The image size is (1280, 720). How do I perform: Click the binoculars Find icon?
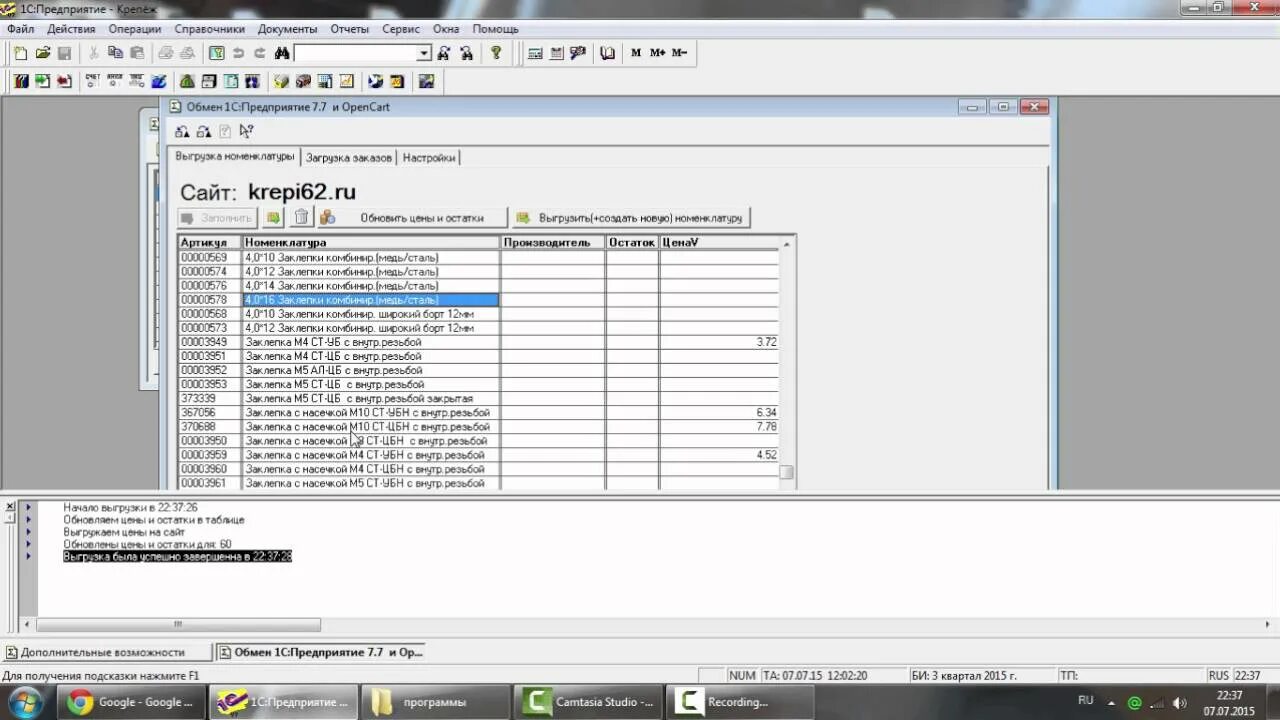click(281, 53)
